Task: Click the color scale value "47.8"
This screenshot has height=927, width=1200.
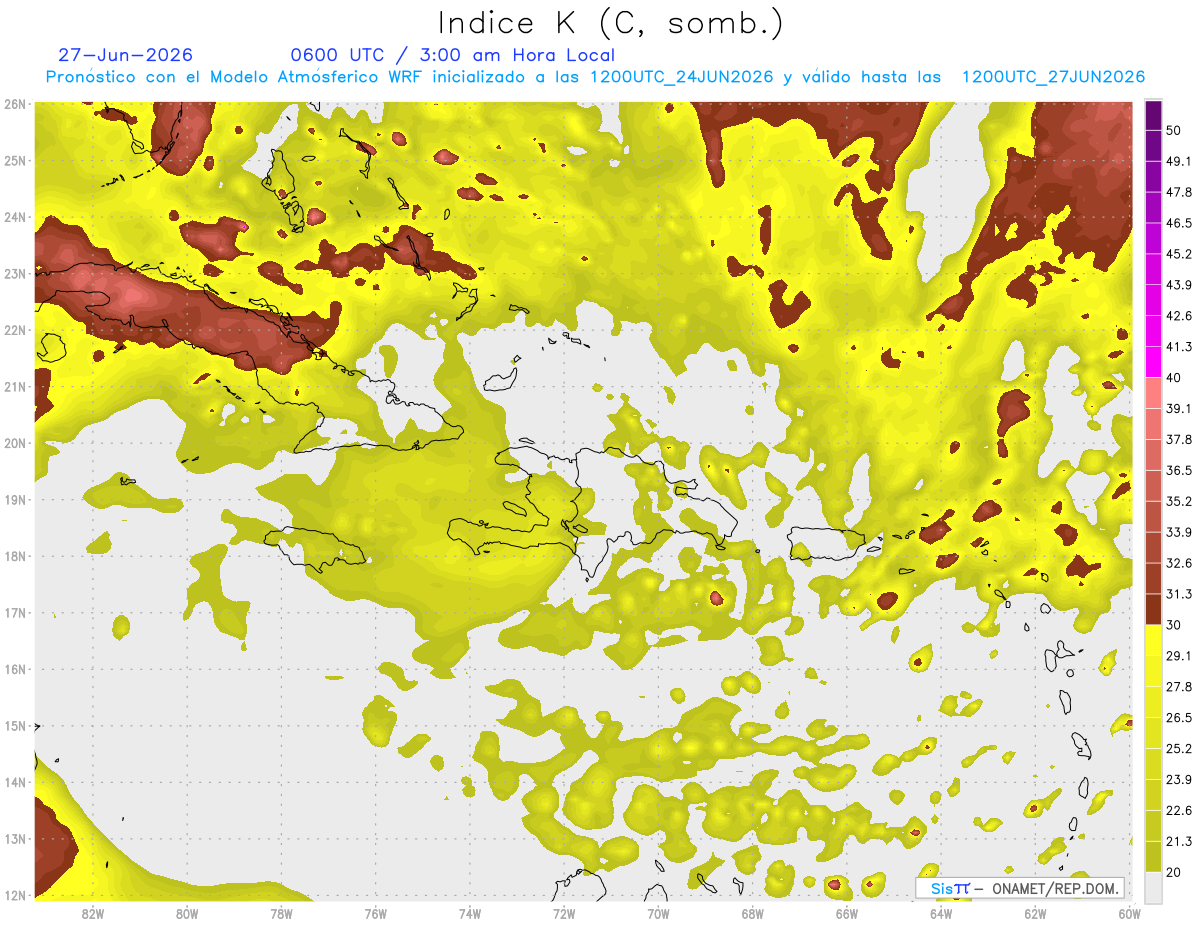Action: 1178,193
